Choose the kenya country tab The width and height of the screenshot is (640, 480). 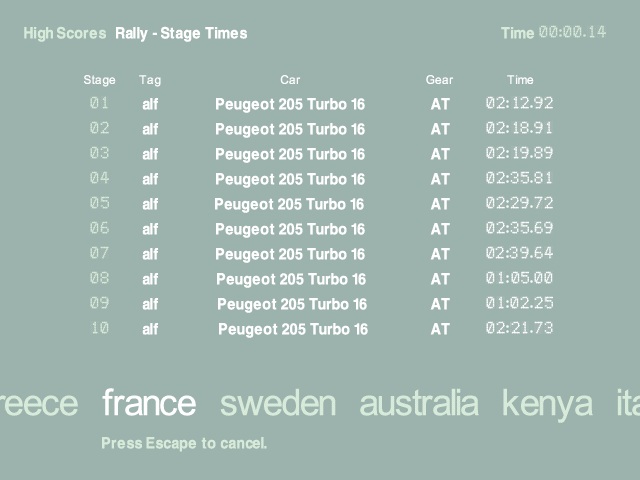(547, 403)
